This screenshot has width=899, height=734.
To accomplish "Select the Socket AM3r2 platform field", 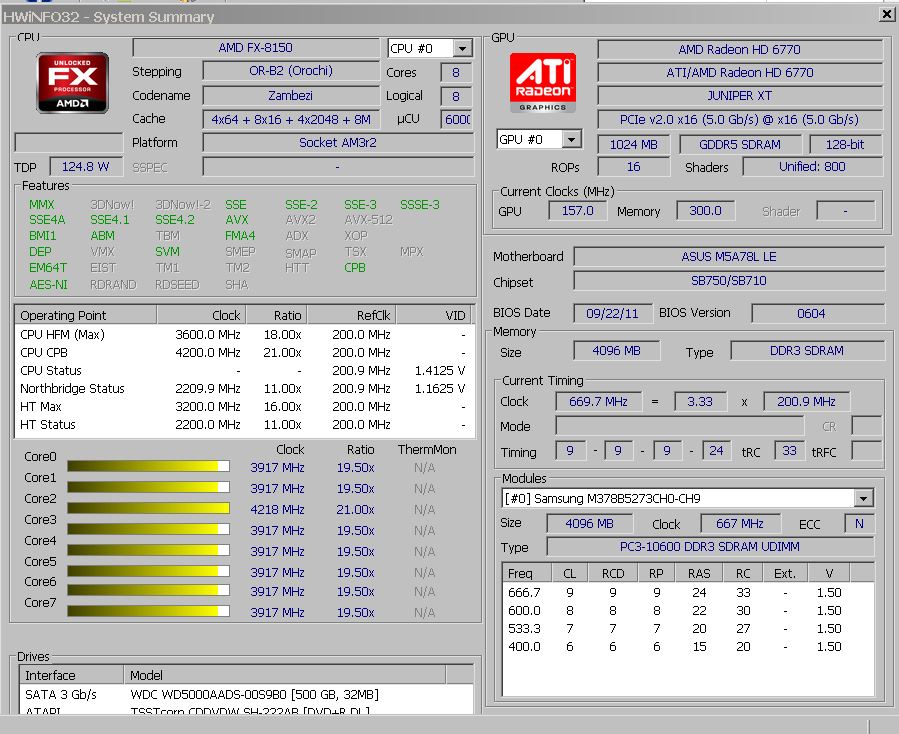I will pos(338,142).
